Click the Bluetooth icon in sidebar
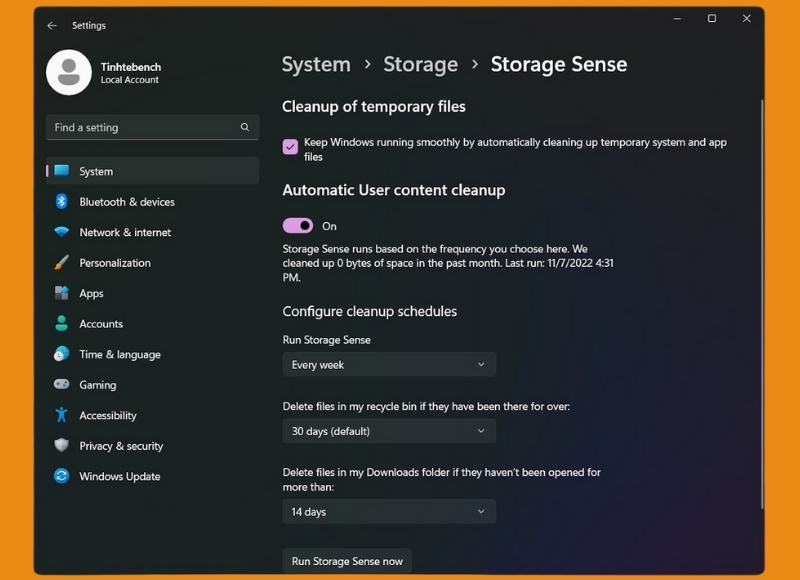The width and height of the screenshot is (800, 580). click(x=61, y=201)
